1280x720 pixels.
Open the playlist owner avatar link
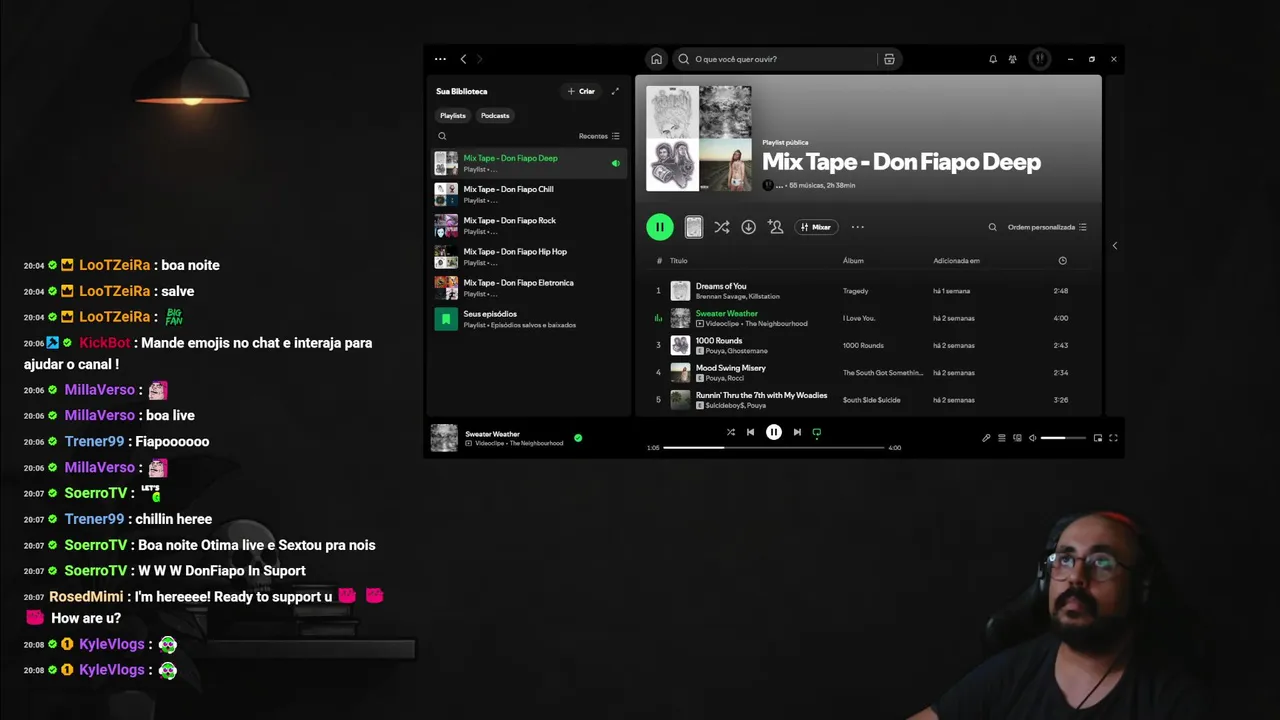(x=768, y=185)
